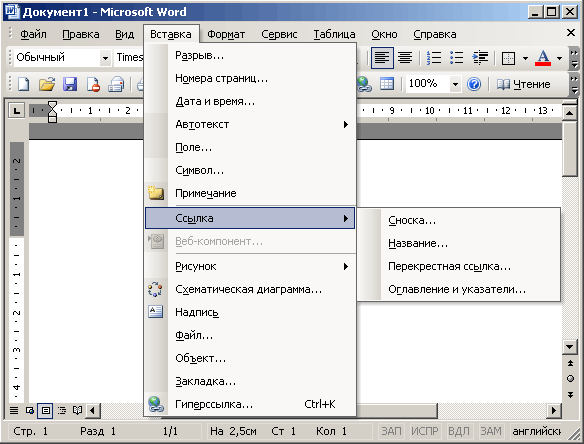Viewport: 584px width, 444px height.
Task: Select Сноска... in the submenu
Action: (458, 221)
